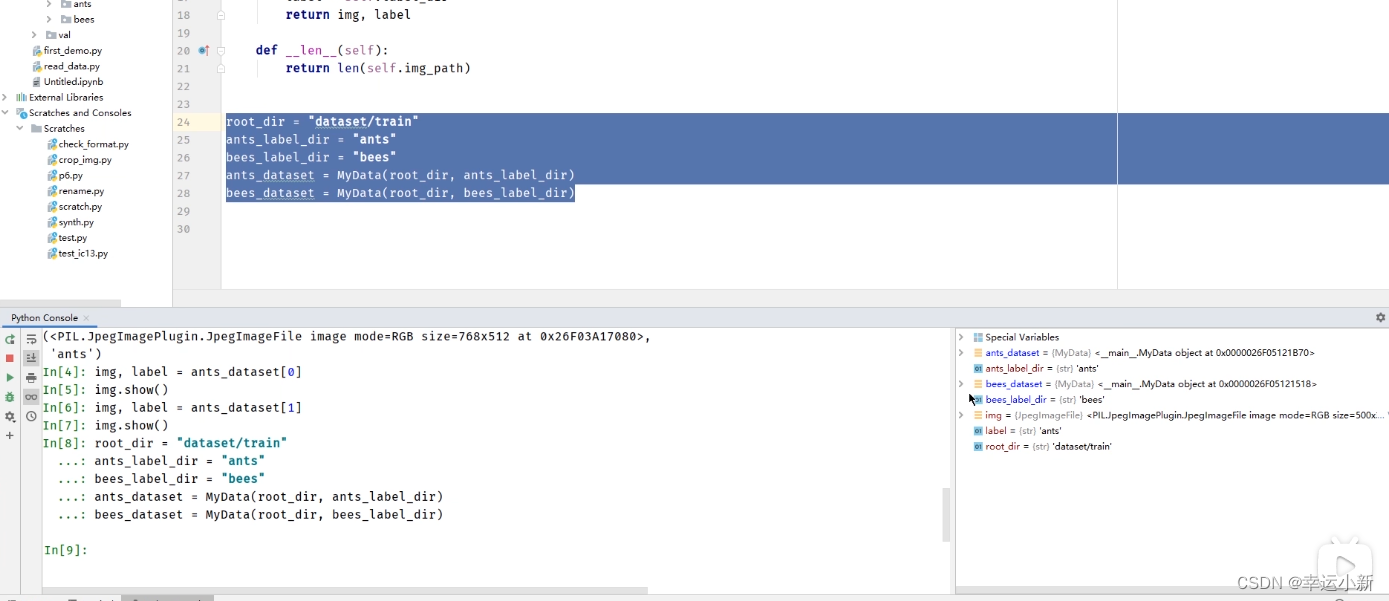Select p6.py scratch file
This screenshot has width=1389, height=601.
click(x=64, y=175)
